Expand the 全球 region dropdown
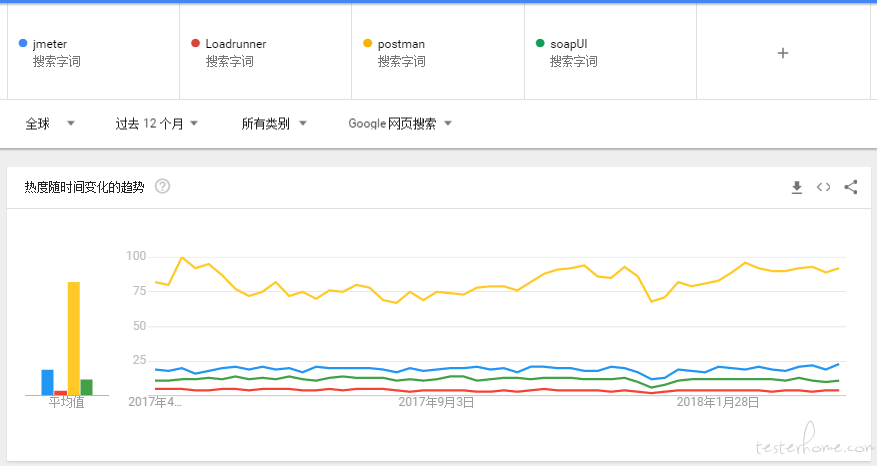 50,124
